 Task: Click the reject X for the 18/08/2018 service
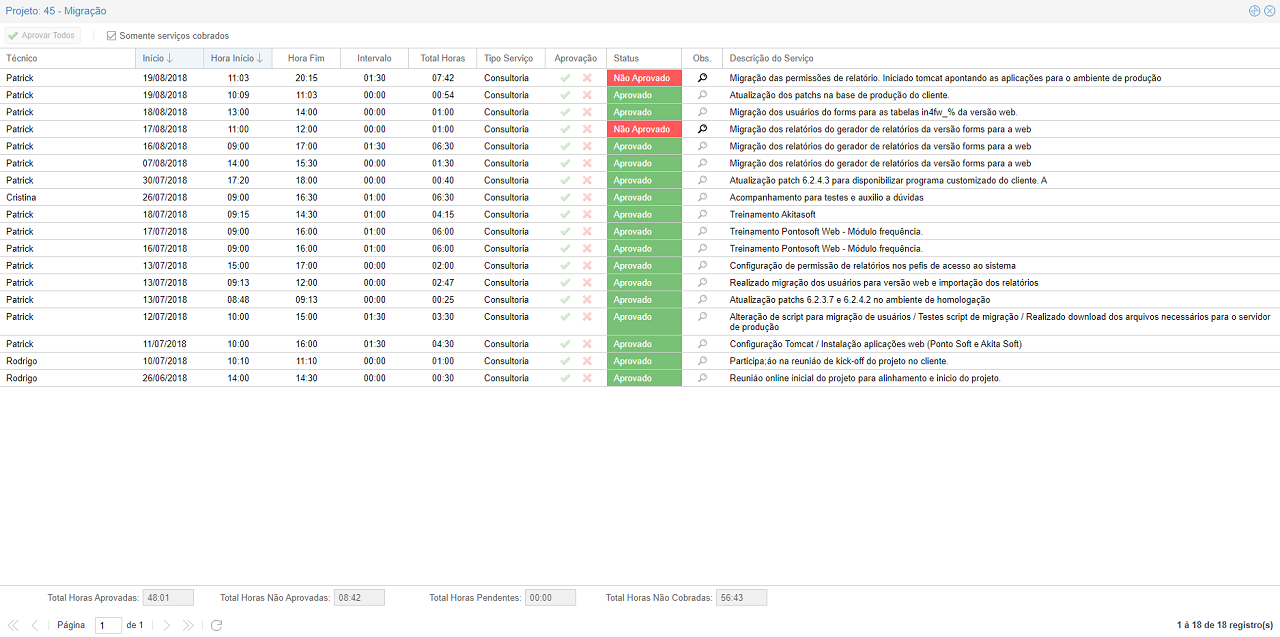click(587, 112)
